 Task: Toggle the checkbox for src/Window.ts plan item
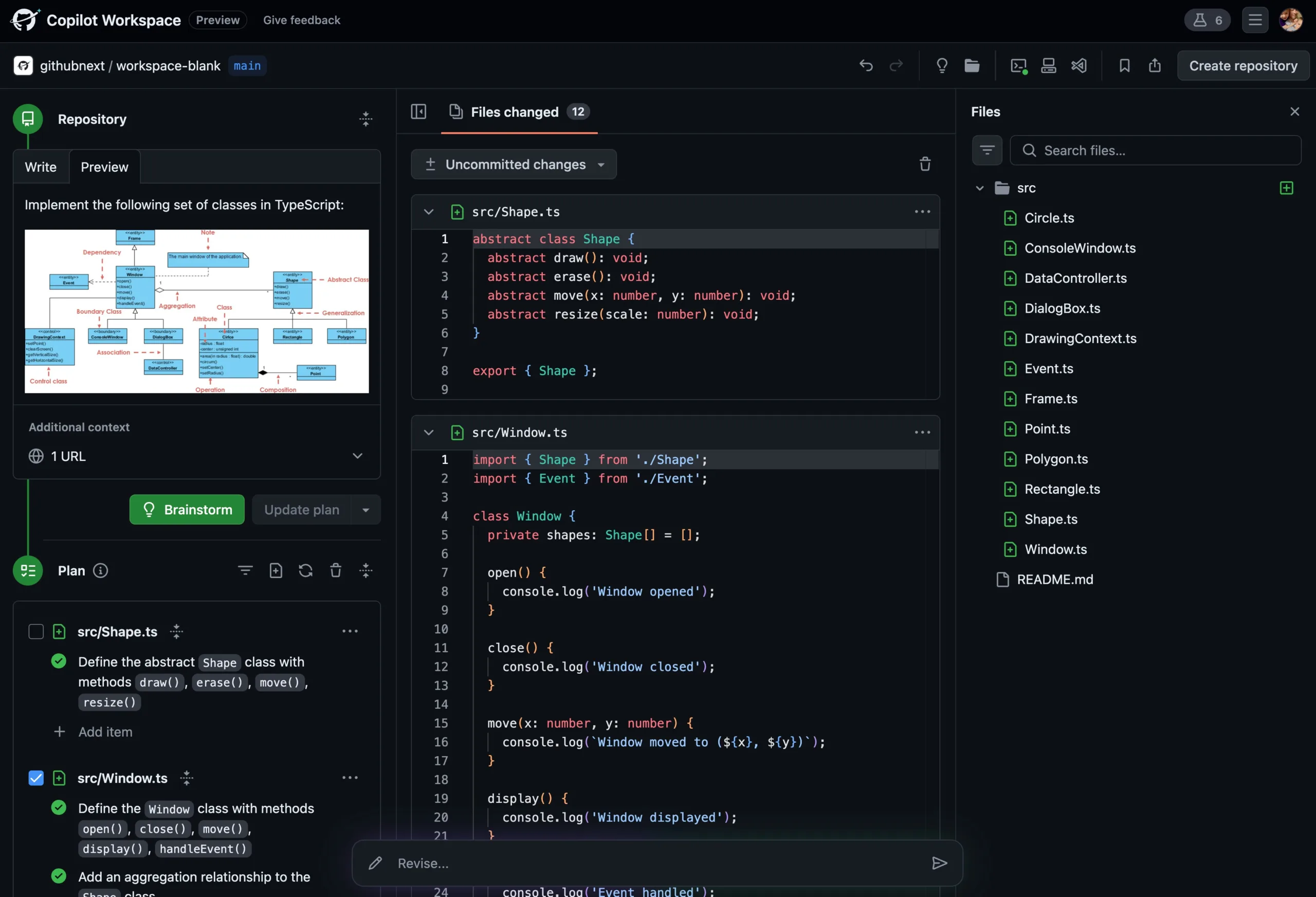pos(34,778)
